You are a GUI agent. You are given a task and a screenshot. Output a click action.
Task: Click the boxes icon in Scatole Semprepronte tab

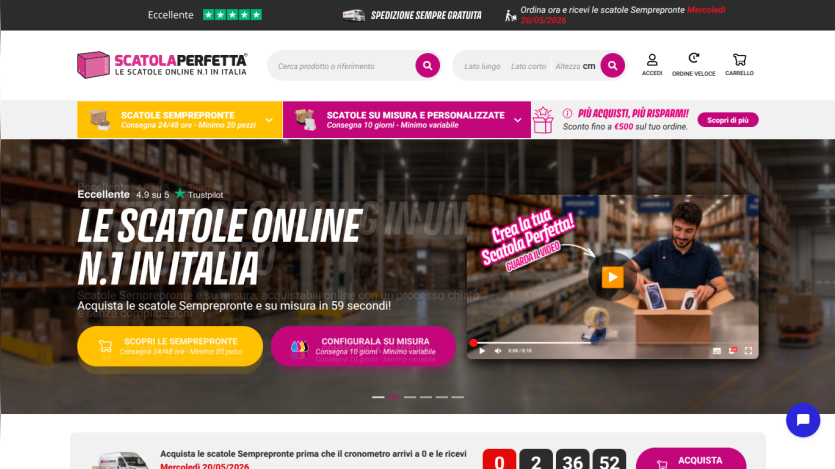pos(100,119)
